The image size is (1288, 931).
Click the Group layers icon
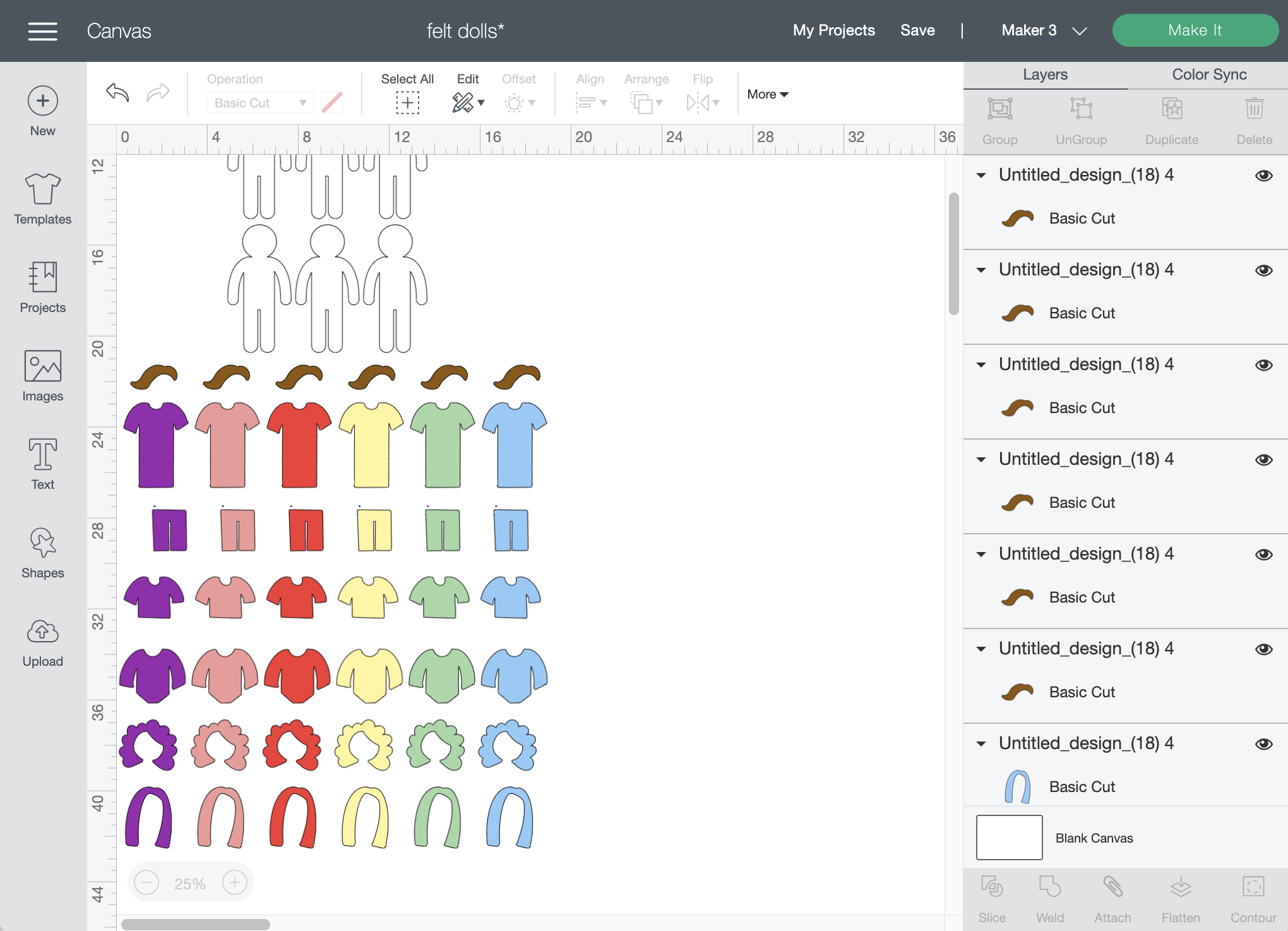999,109
